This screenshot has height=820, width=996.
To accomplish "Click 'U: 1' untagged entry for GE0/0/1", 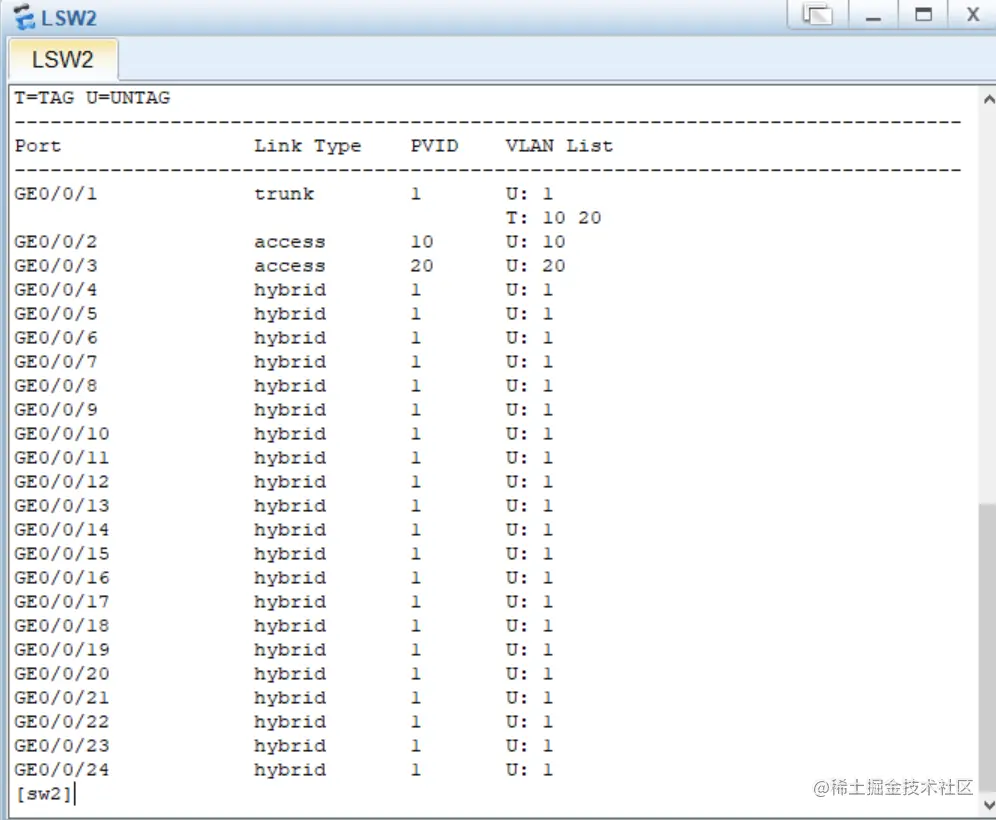I will pyautogui.click(x=530, y=194).
